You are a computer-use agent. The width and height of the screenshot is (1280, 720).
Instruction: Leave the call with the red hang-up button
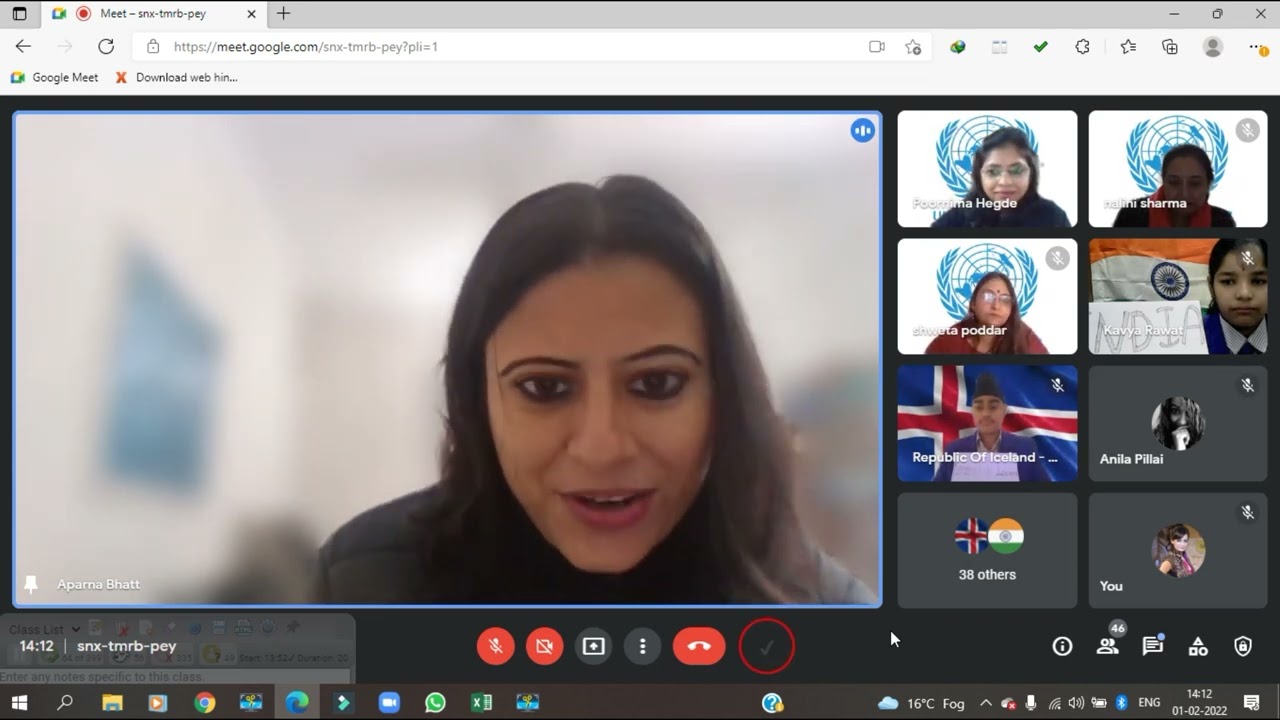coord(699,646)
